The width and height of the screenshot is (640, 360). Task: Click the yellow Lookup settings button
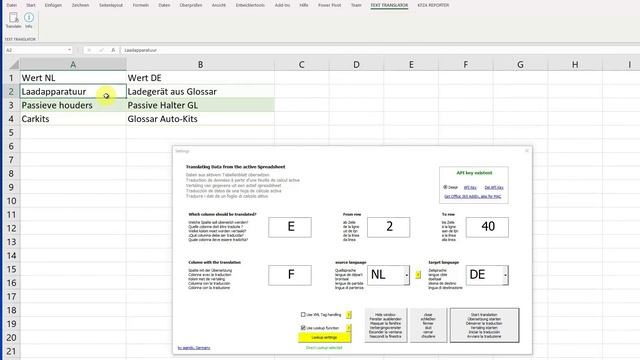point(324,338)
